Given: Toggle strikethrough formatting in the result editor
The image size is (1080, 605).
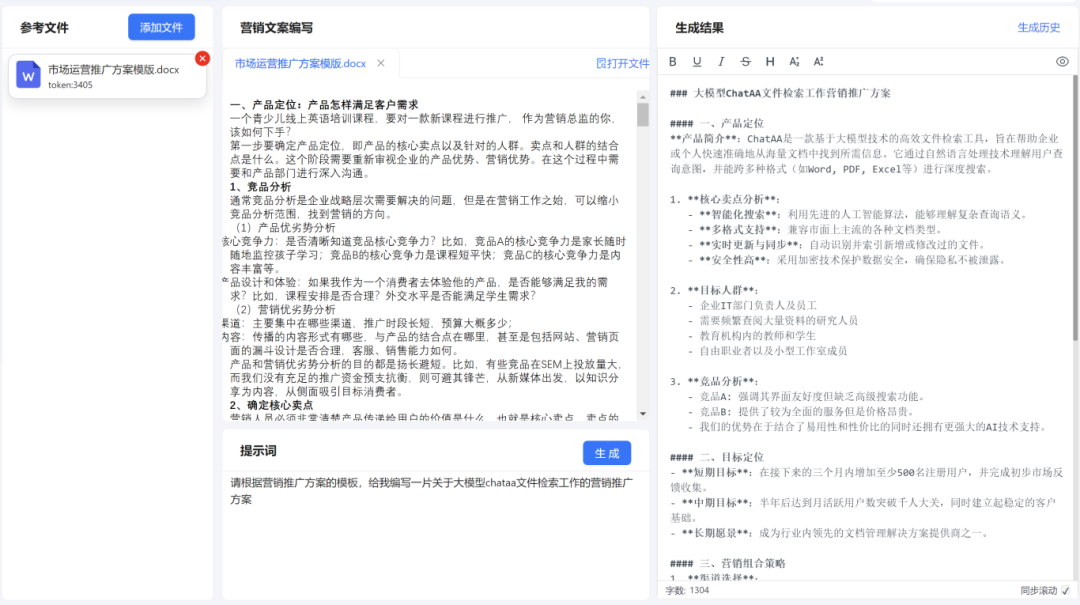Looking at the screenshot, I should coord(745,61).
